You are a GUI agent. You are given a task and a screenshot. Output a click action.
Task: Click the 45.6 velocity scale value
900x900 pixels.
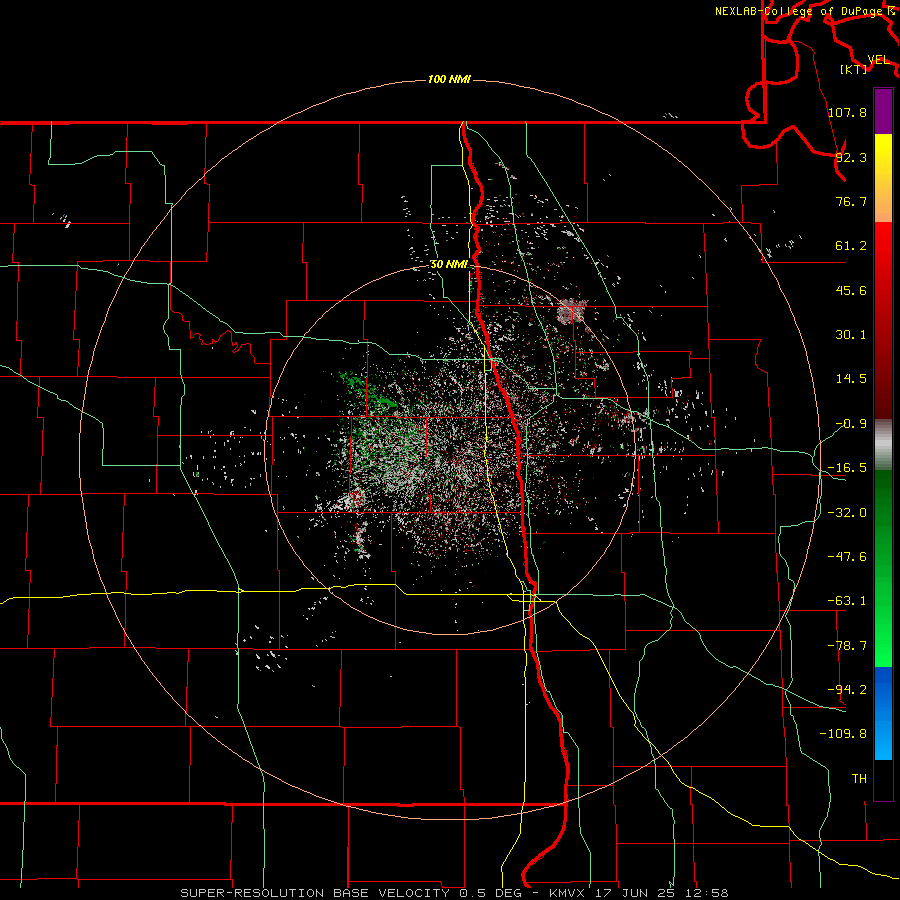tap(851, 290)
